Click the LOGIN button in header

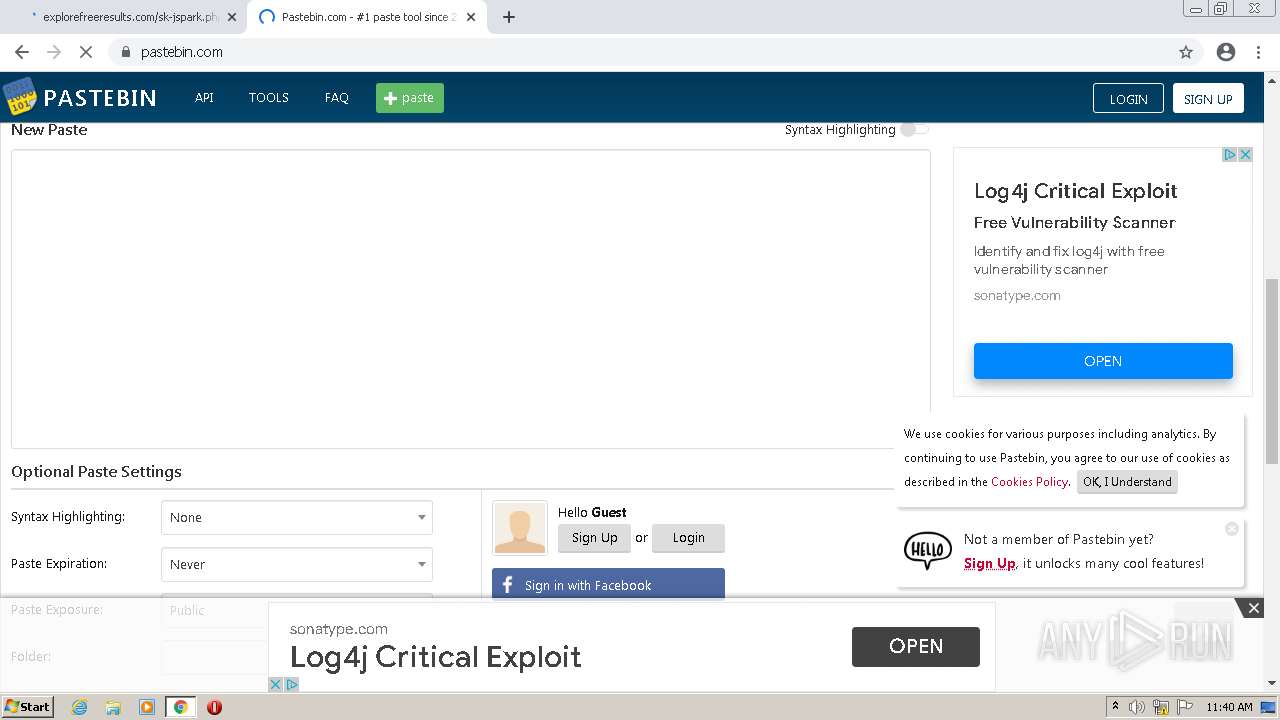pos(1128,98)
